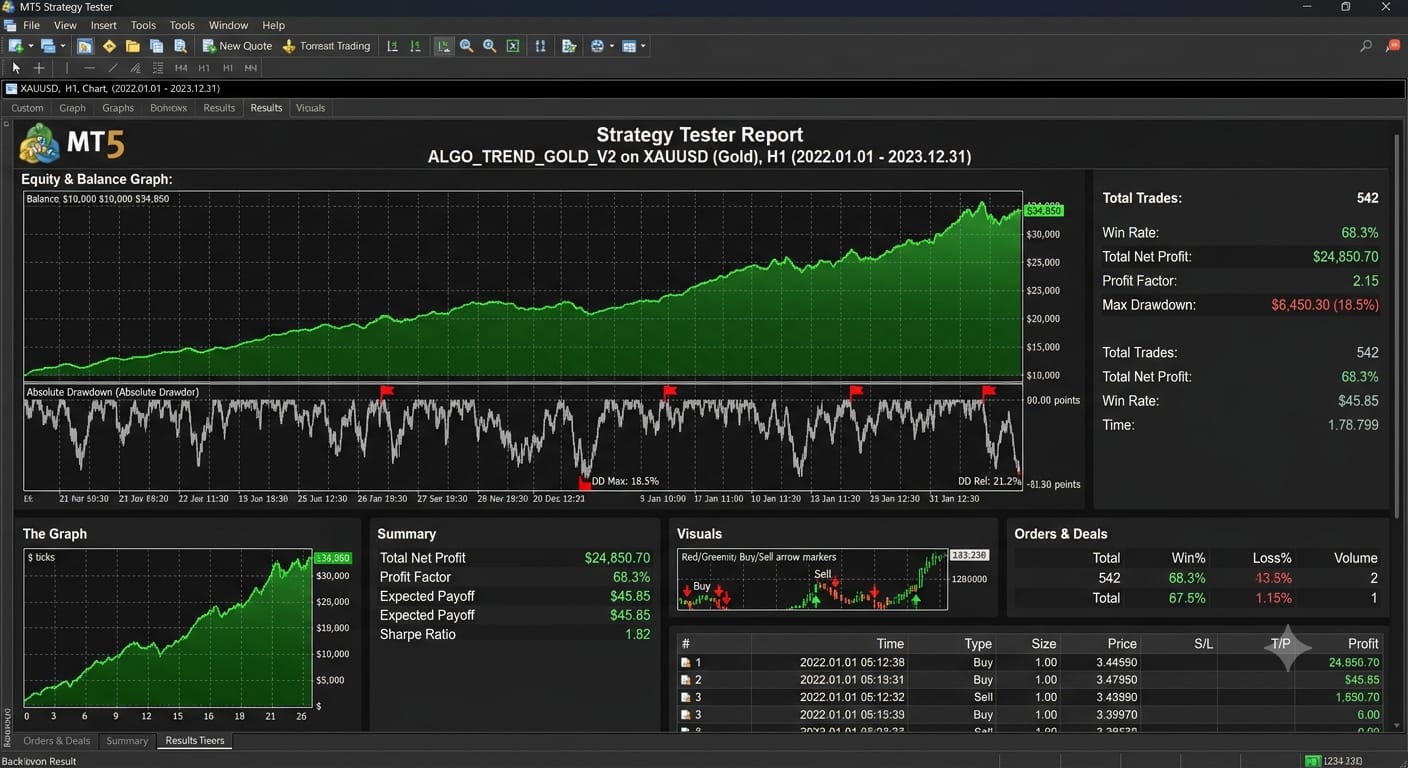Open the Orders & Deals bottom tab
This screenshot has width=1408, height=768.
(56, 741)
